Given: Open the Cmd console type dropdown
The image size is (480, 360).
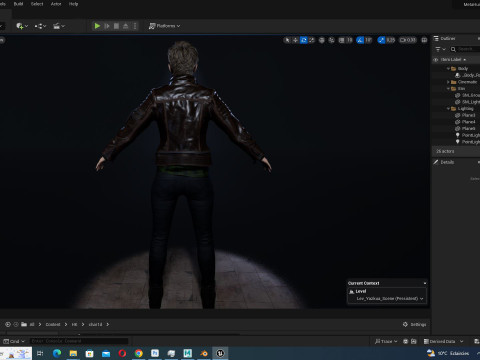Looking at the screenshot, I should point(14,341).
